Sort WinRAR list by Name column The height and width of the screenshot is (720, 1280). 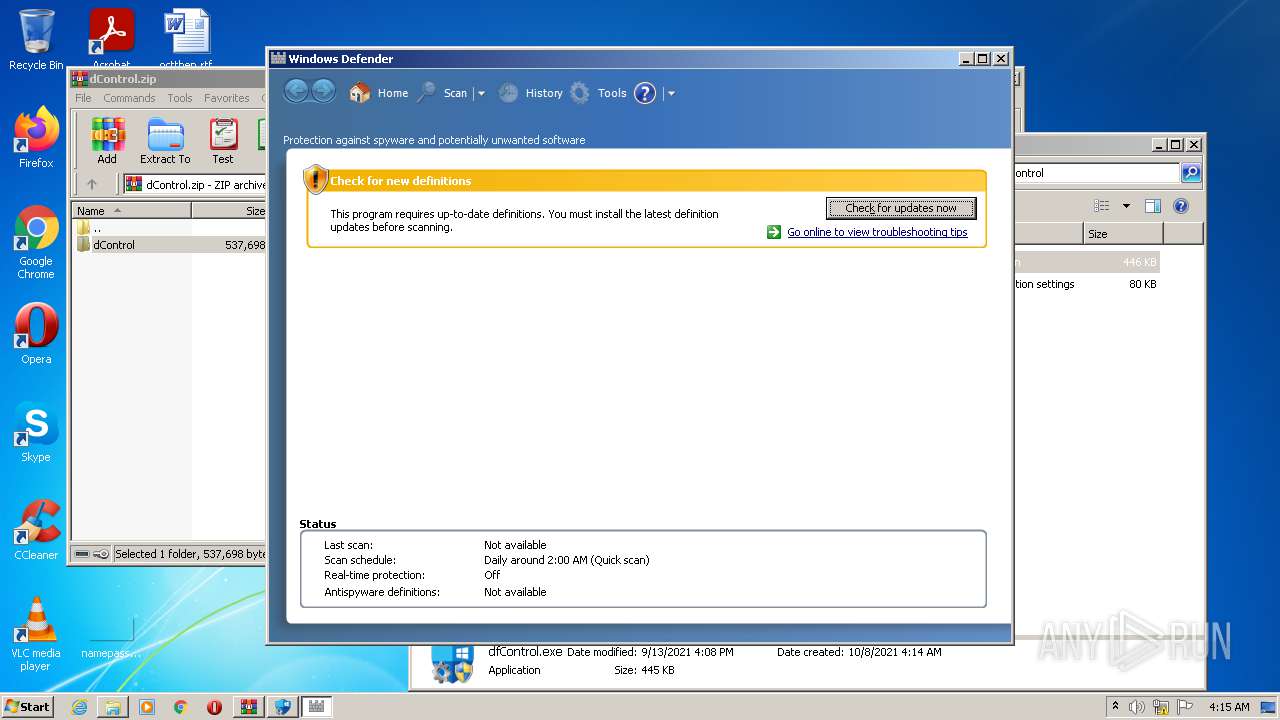pyautogui.click(x=131, y=211)
